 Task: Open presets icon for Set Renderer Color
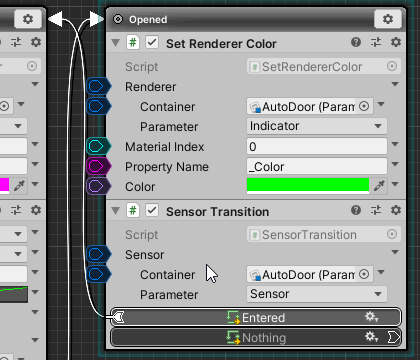[376, 42]
